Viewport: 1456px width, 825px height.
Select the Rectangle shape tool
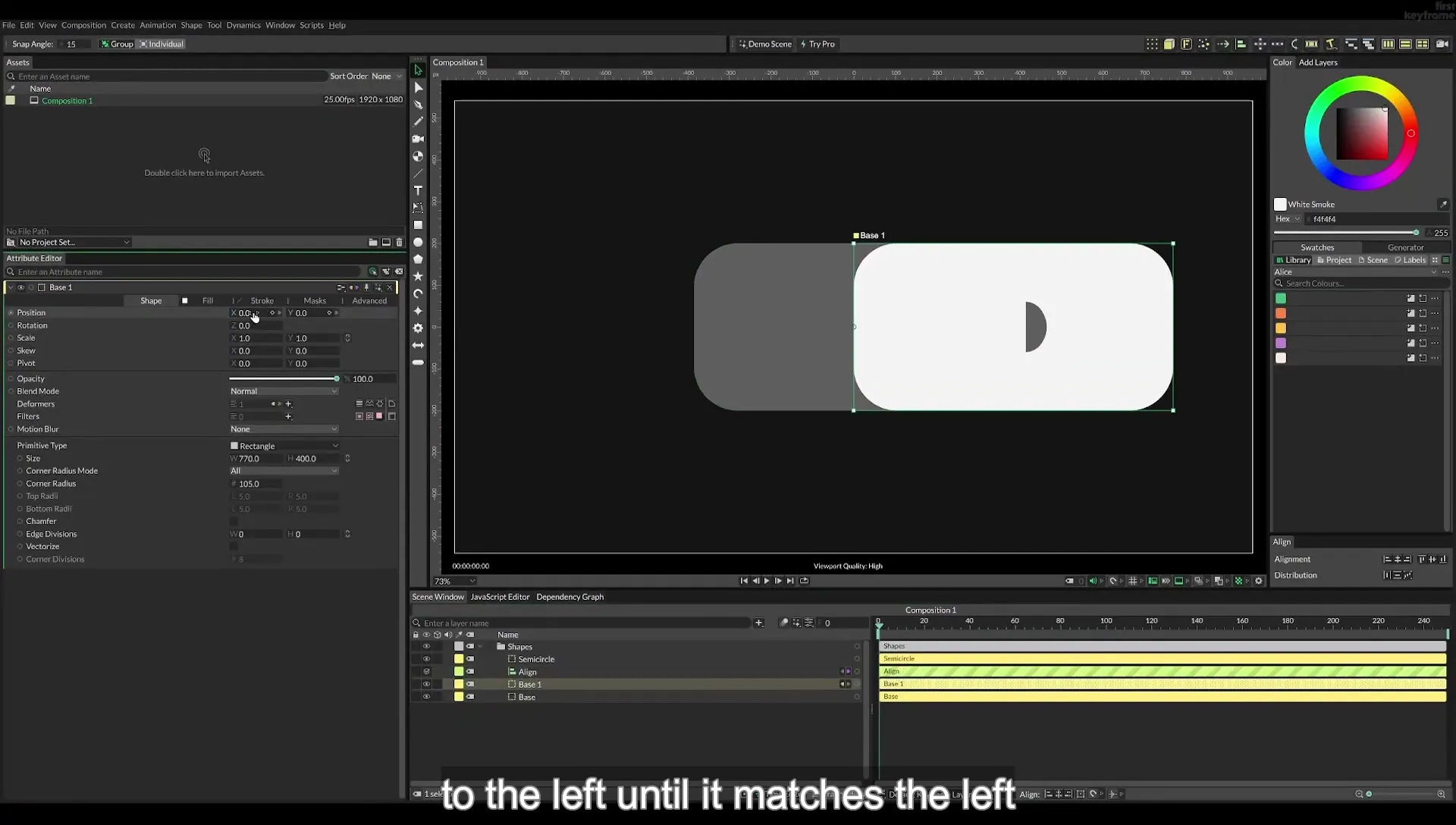tap(418, 225)
